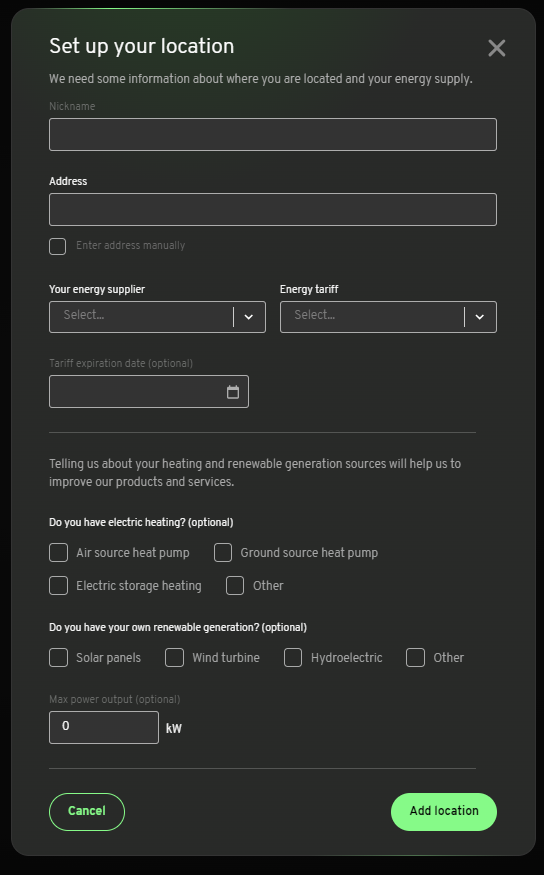
Task: Enable the Solar panels checkbox
Action: click(x=59, y=657)
